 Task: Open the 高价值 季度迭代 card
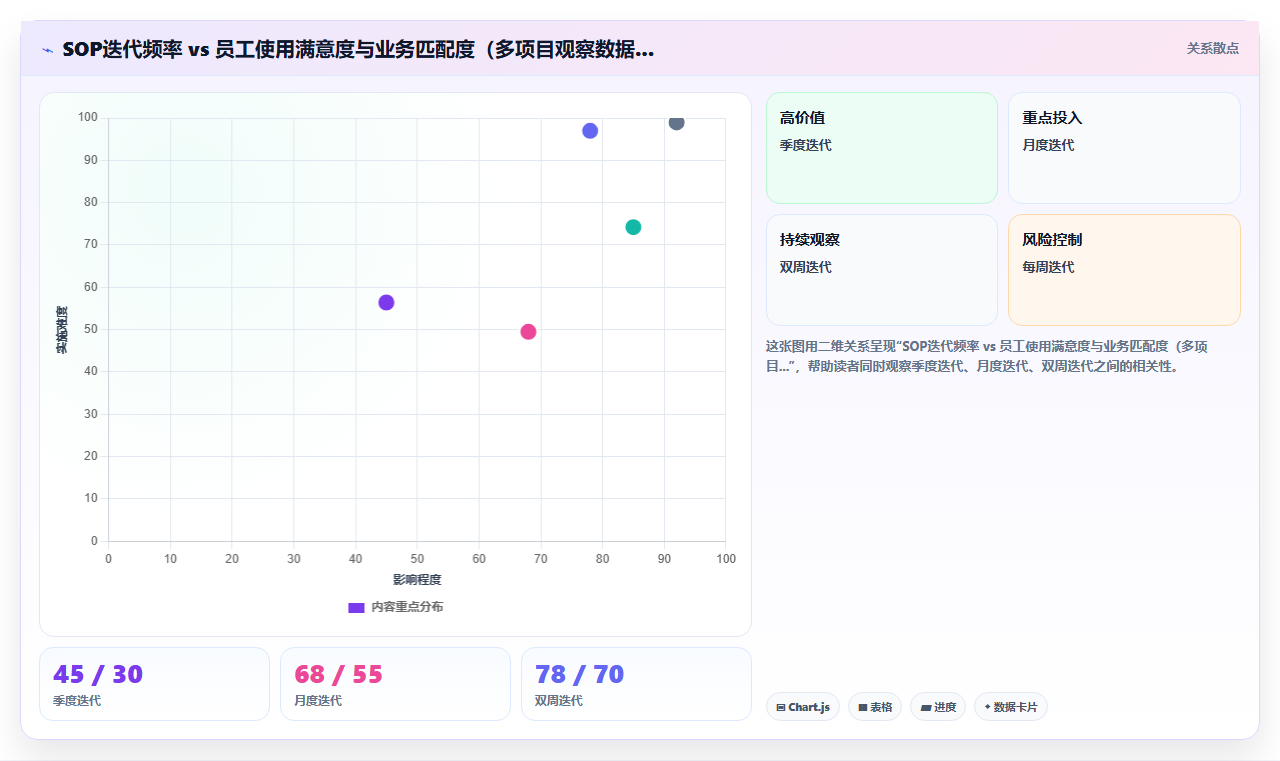pyautogui.click(x=882, y=148)
